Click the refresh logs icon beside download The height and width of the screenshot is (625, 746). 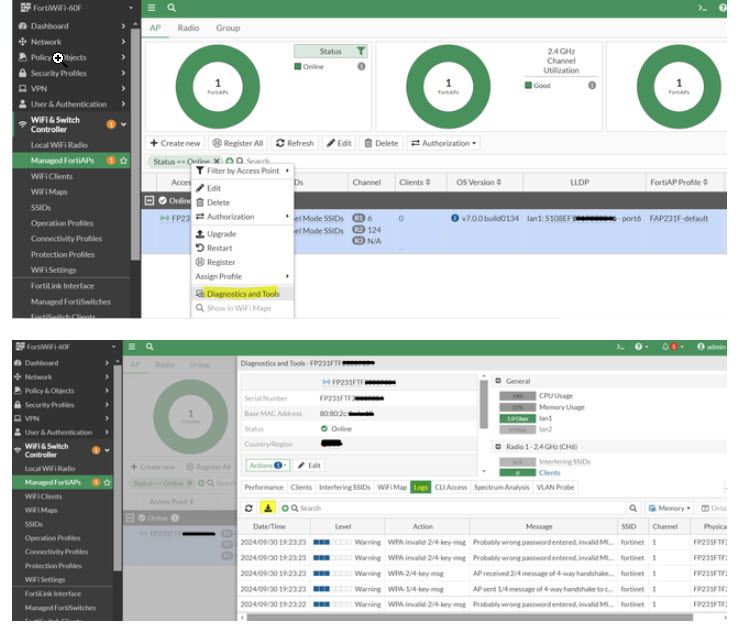[249, 508]
